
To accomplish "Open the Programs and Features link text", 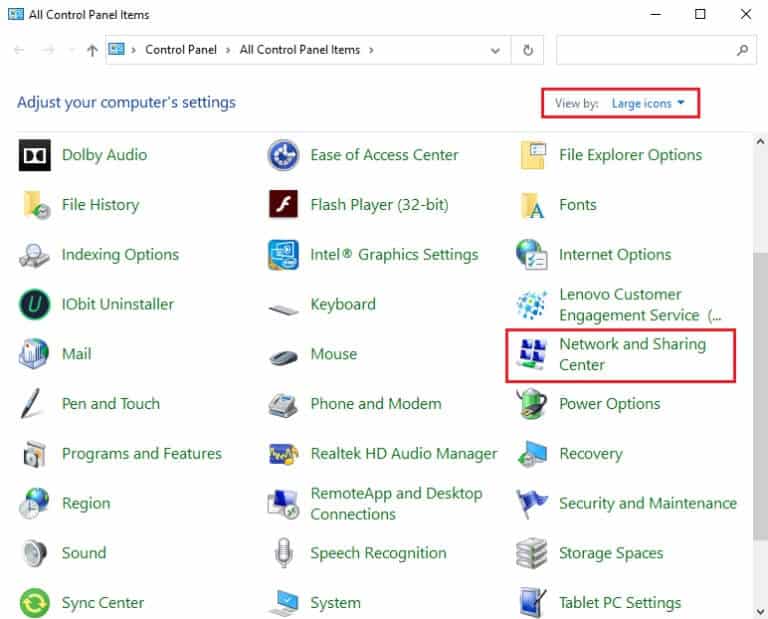I will (x=142, y=454).
